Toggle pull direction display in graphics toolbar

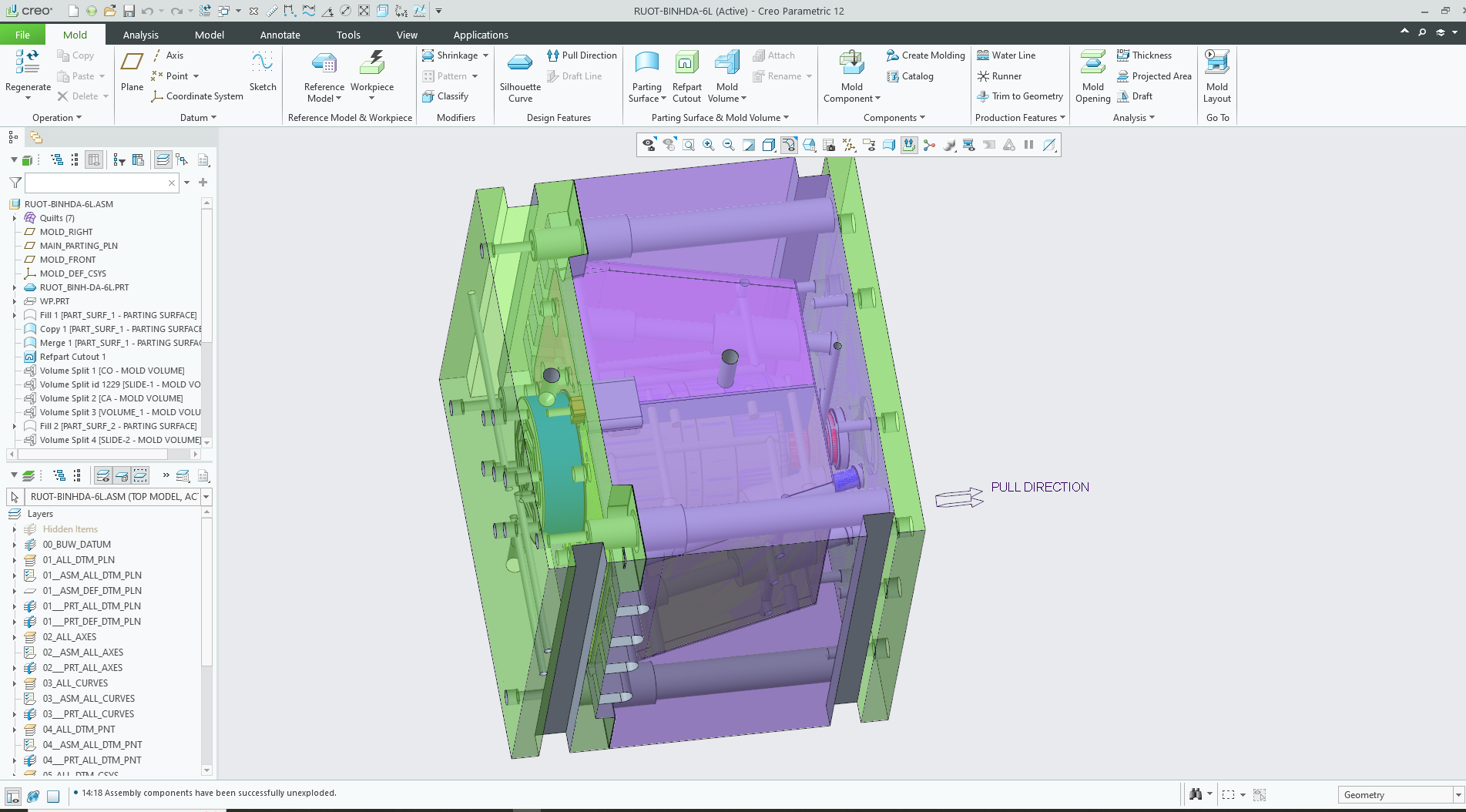click(909, 145)
